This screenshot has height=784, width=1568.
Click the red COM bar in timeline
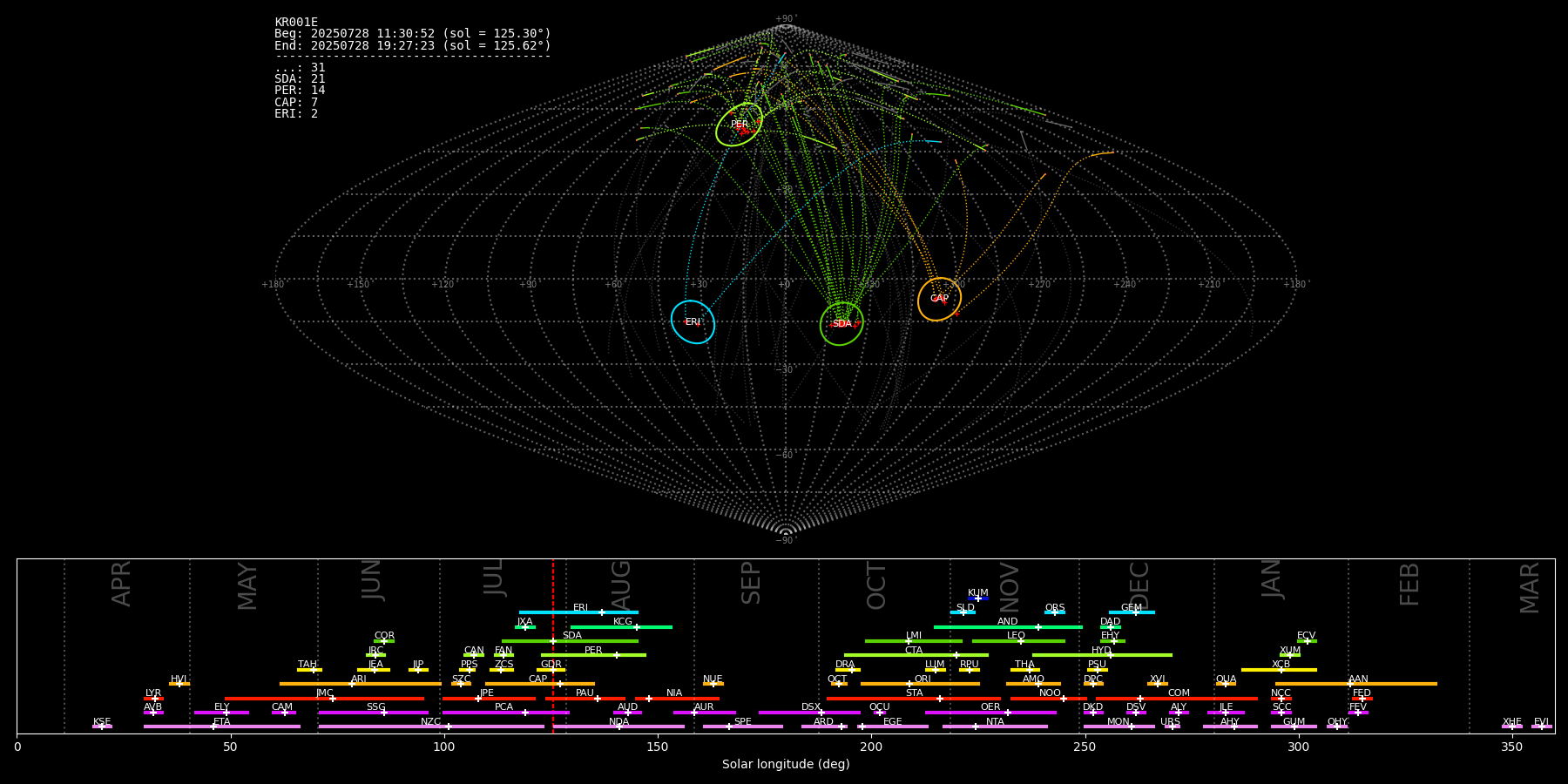(x=1178, y=699)
